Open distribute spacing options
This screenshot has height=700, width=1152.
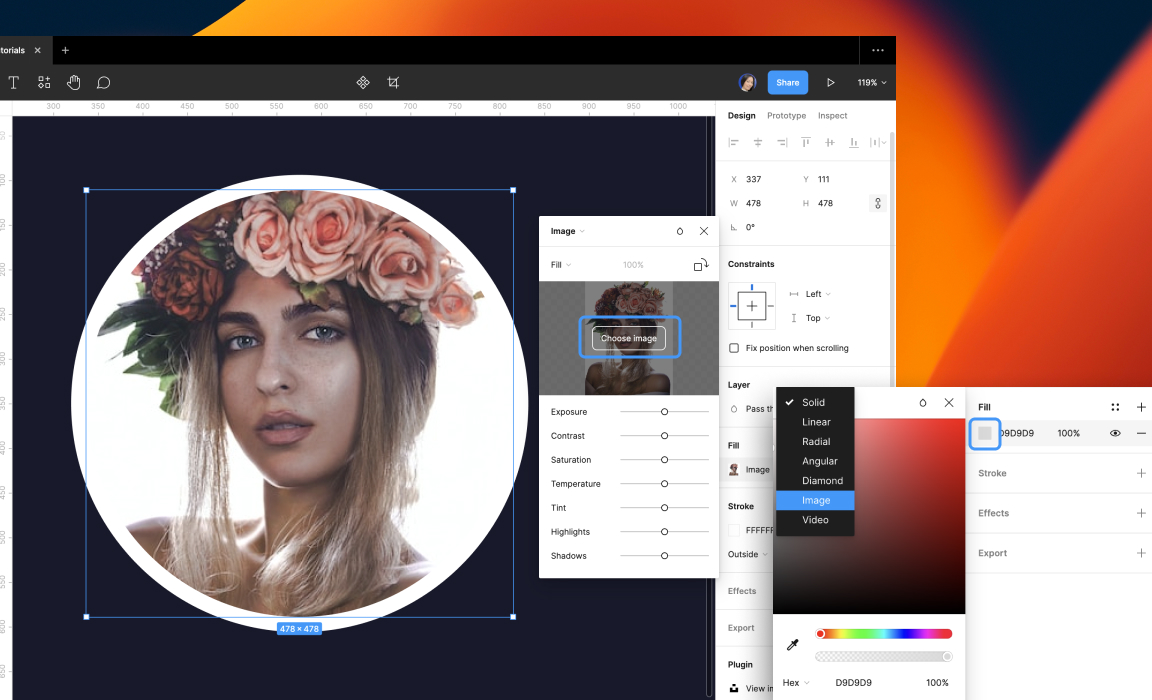point(878,142)
